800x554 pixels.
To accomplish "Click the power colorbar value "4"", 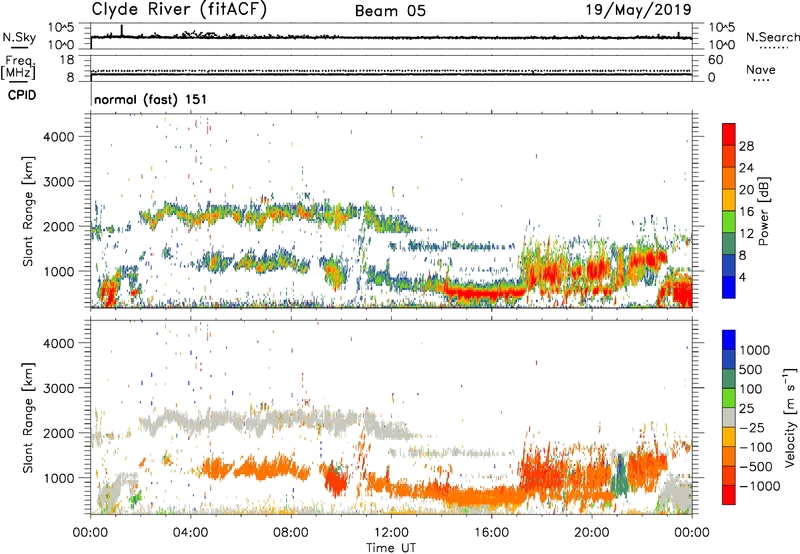I will [743, 278].
